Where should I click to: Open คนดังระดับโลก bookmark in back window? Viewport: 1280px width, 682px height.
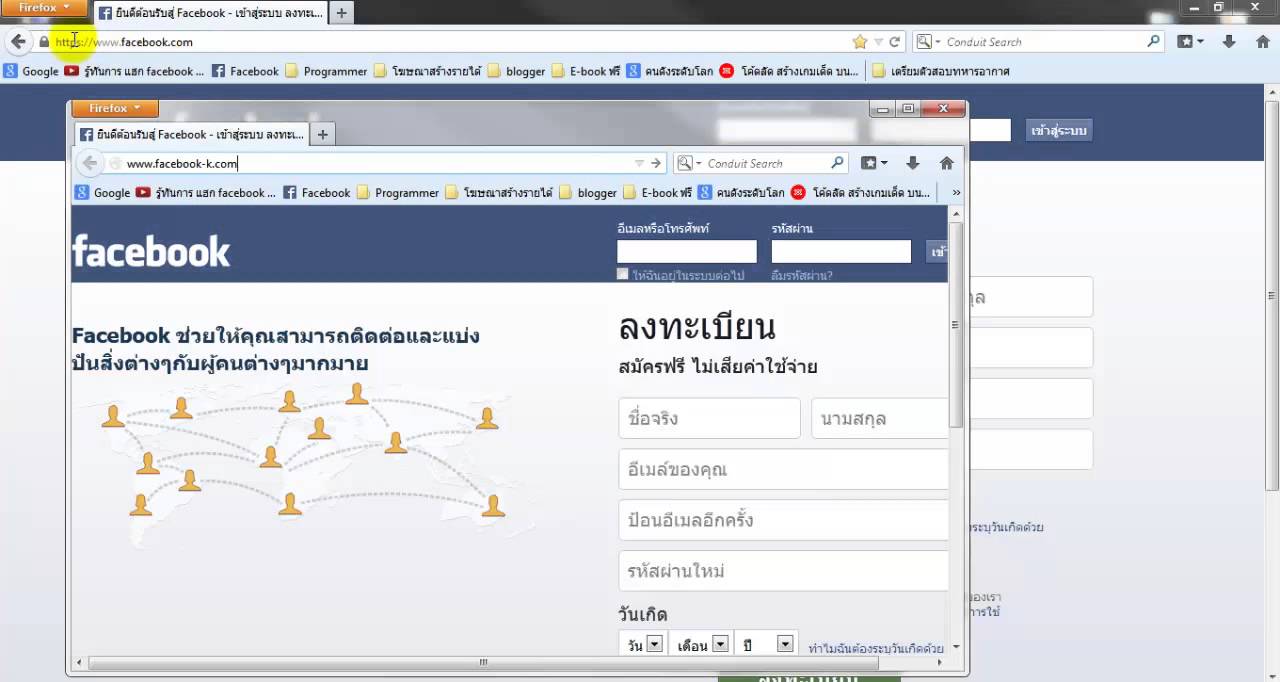click(670, 71)
